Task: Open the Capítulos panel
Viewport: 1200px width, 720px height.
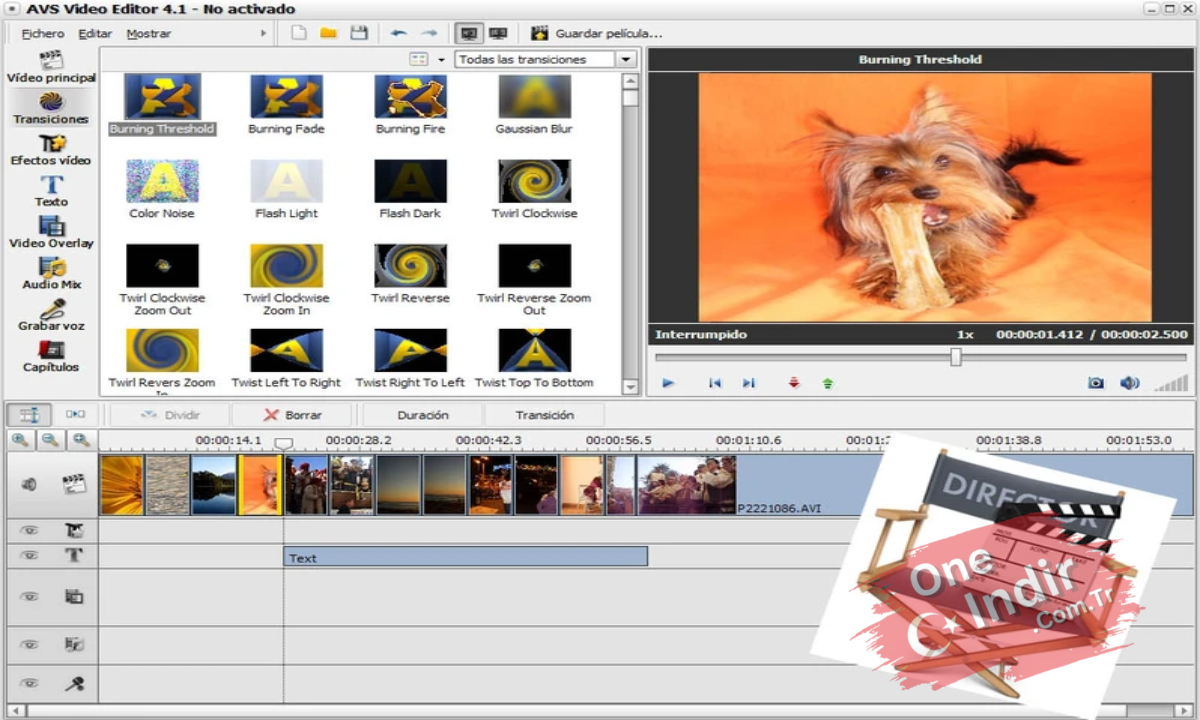Action: click(x=51, y=356)
